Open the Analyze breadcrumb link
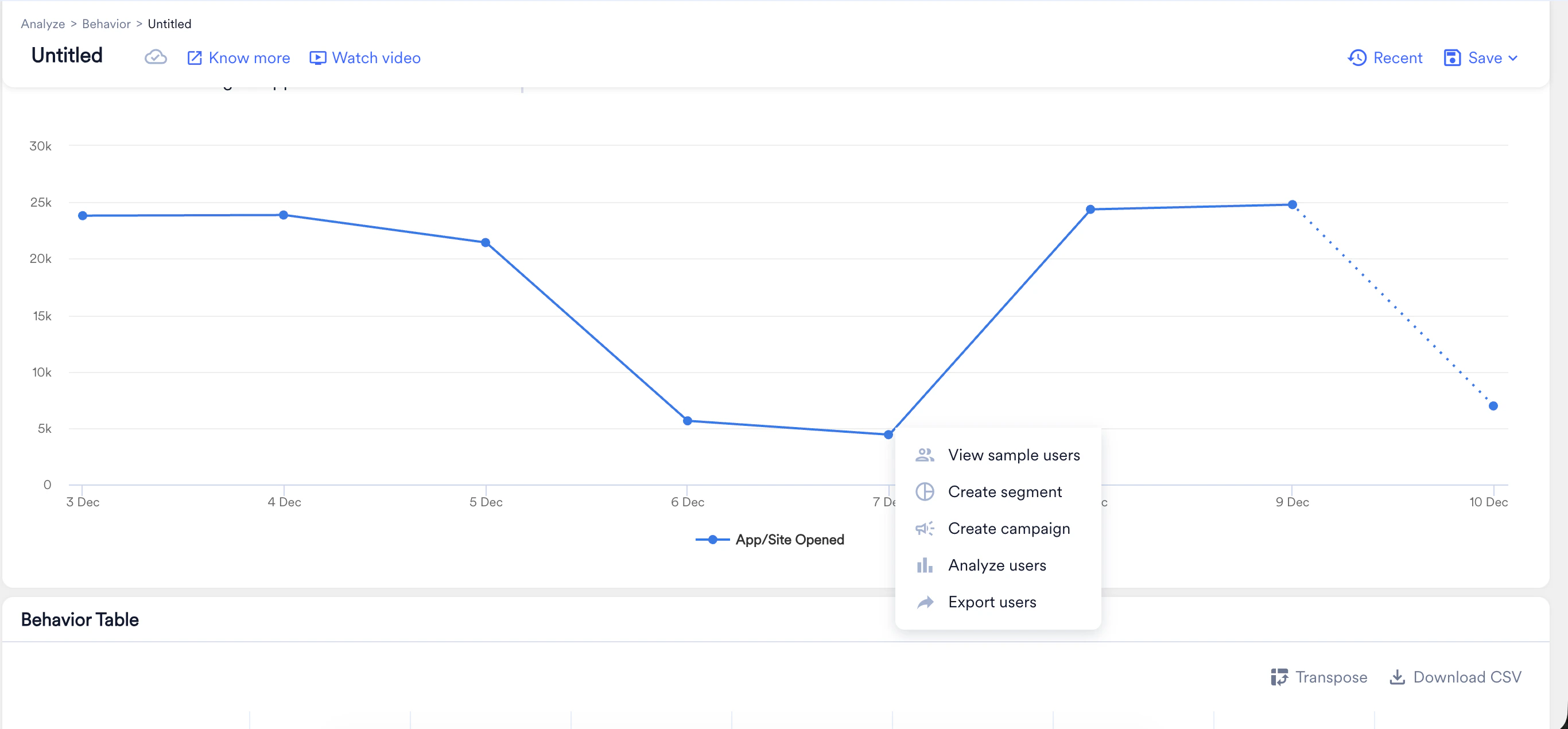Screen dimensions: 1568x729 [42, 24]
